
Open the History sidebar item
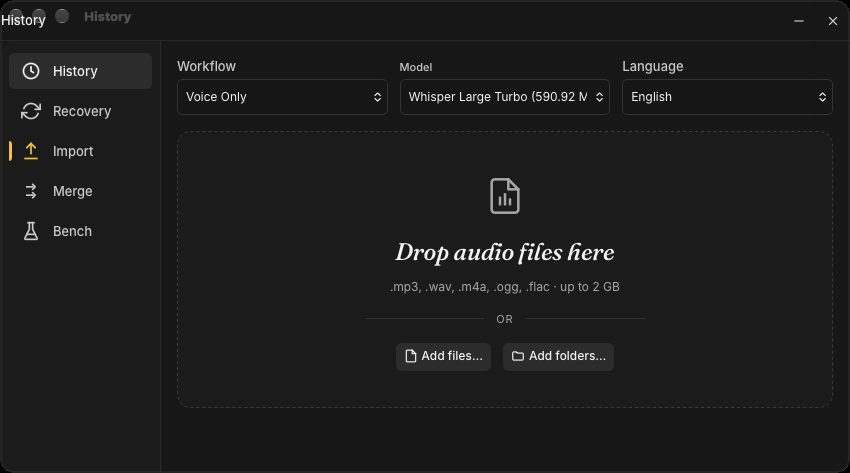click(x=80, y=71)
